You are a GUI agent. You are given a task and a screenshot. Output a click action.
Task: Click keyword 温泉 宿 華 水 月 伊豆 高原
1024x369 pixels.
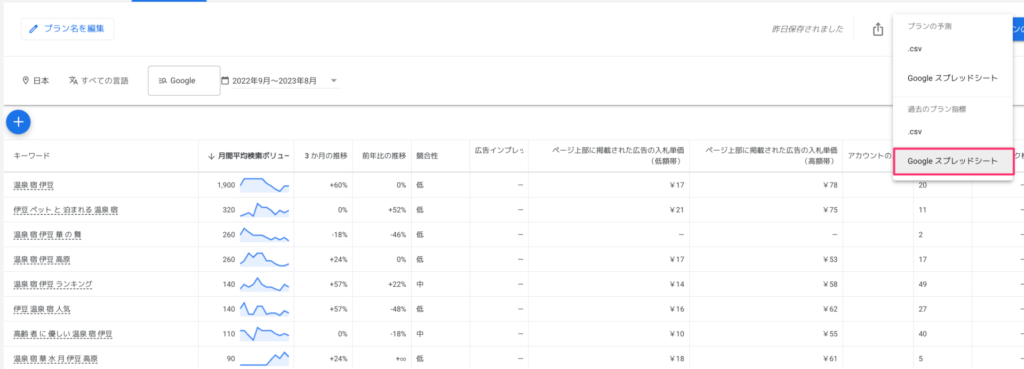coord(56,359)
